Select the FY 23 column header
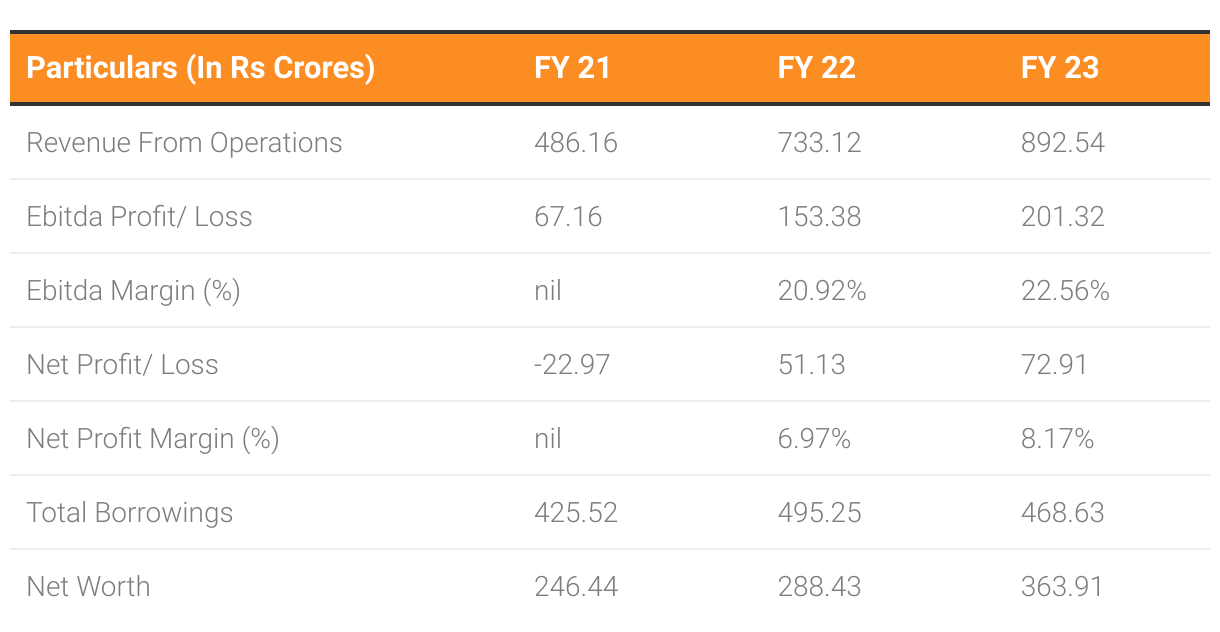This screenshot has height=632, width=1220. click(x=1060, y=68)
